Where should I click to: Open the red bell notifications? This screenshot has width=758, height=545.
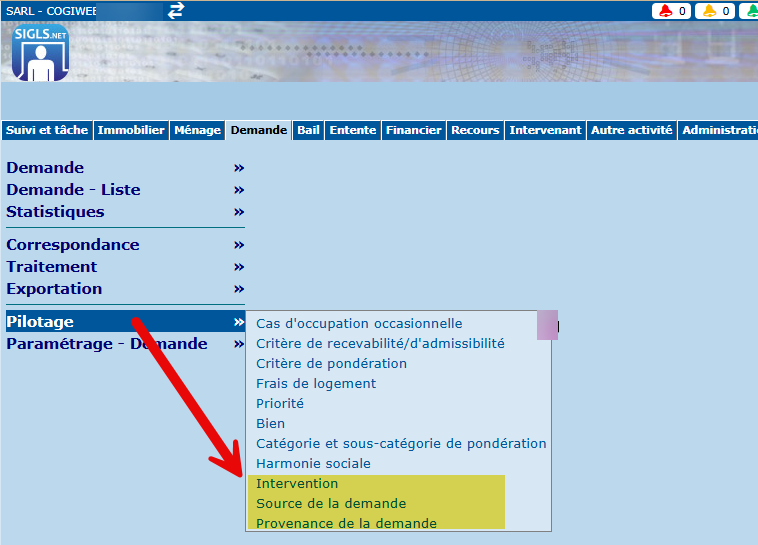[x=671, y=11]
